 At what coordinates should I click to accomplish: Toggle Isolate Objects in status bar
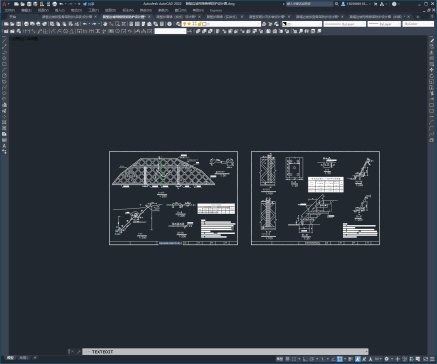point(405,359)
